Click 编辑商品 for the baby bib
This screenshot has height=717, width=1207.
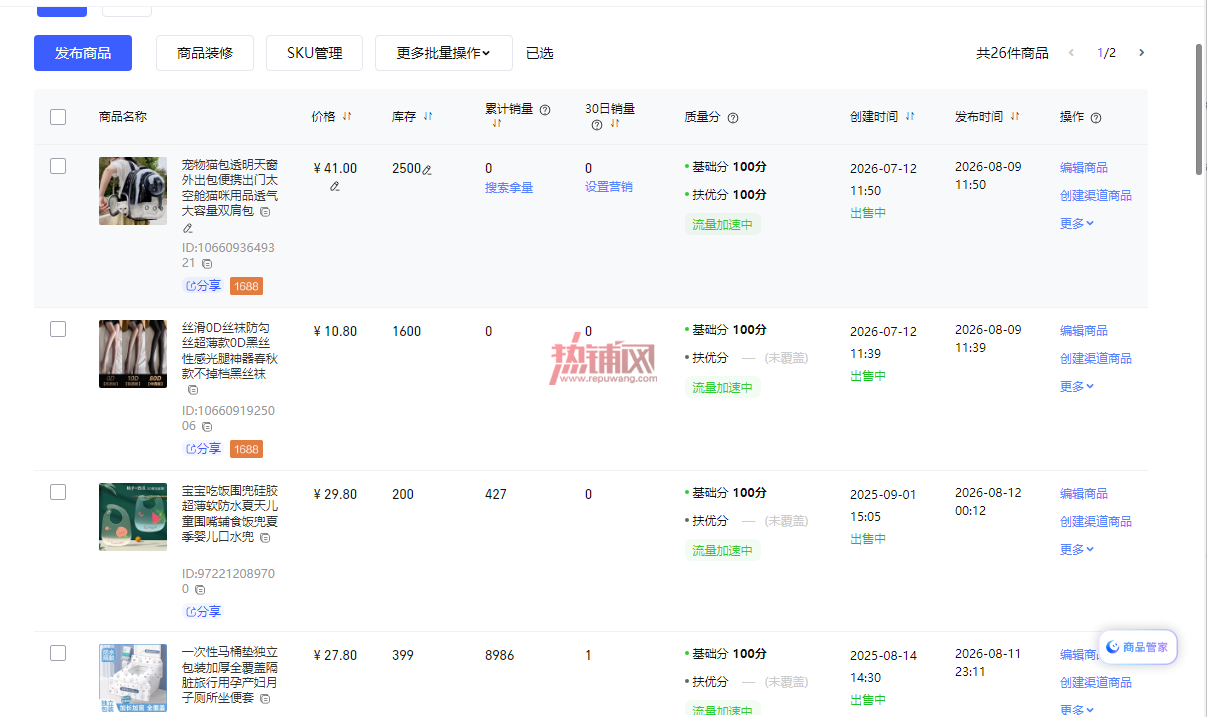(1084, 494)
